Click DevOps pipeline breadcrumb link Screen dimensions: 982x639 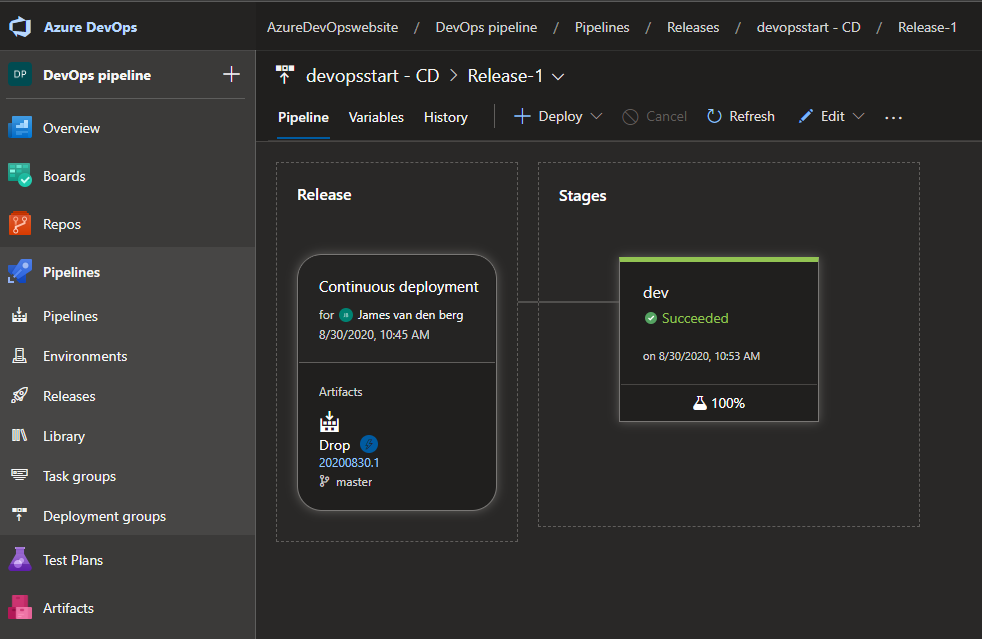(486, 28)
